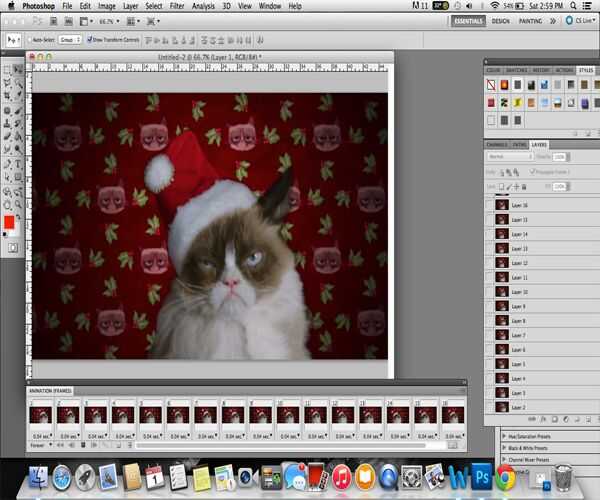Select the Clone Stamp tool
This screenshot has width=600, height=500.
(7, 124)
